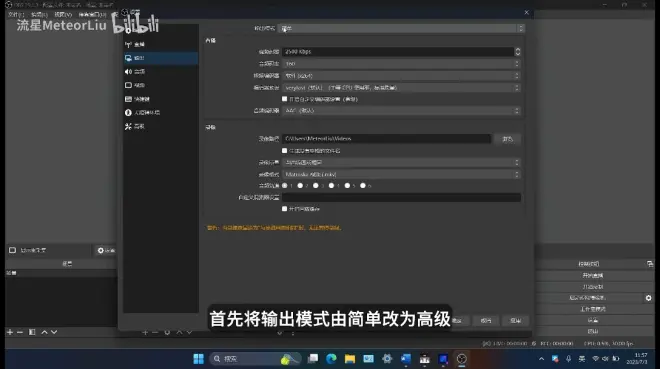
Task: Open the Advanced settings tools icon
Action: [128, 126]
